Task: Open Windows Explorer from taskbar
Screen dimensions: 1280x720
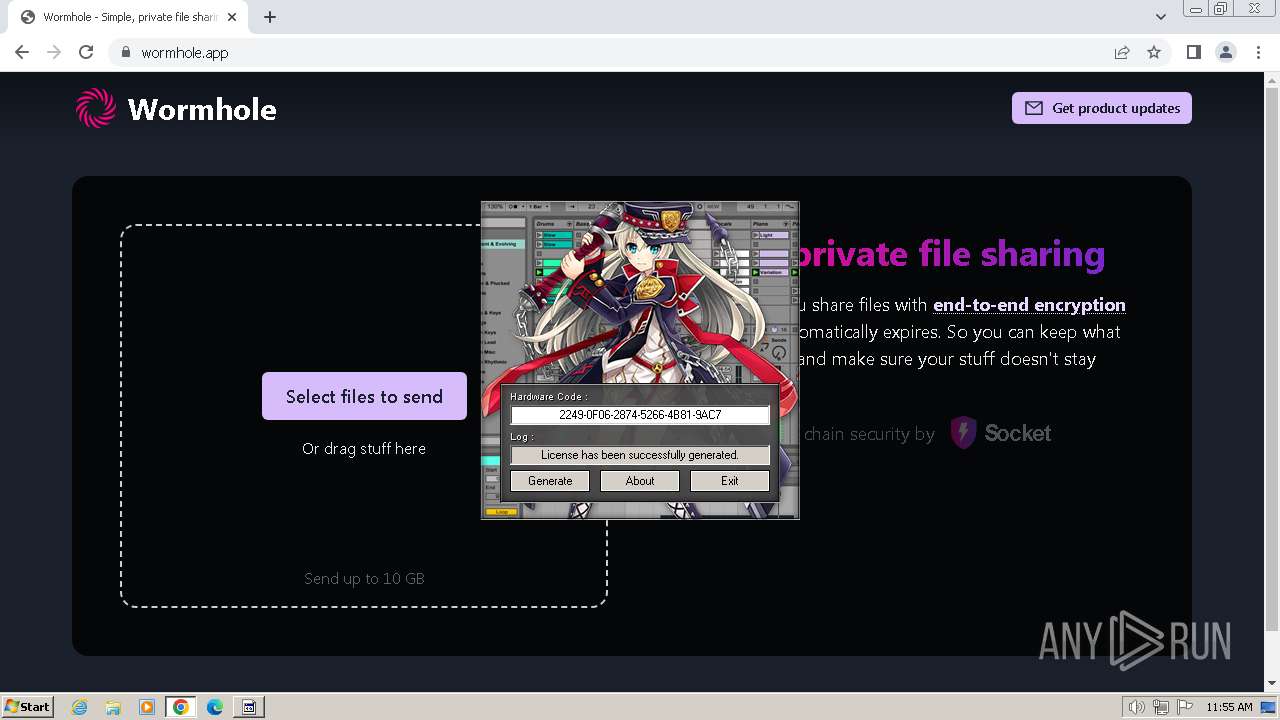Action: [113, 707]
